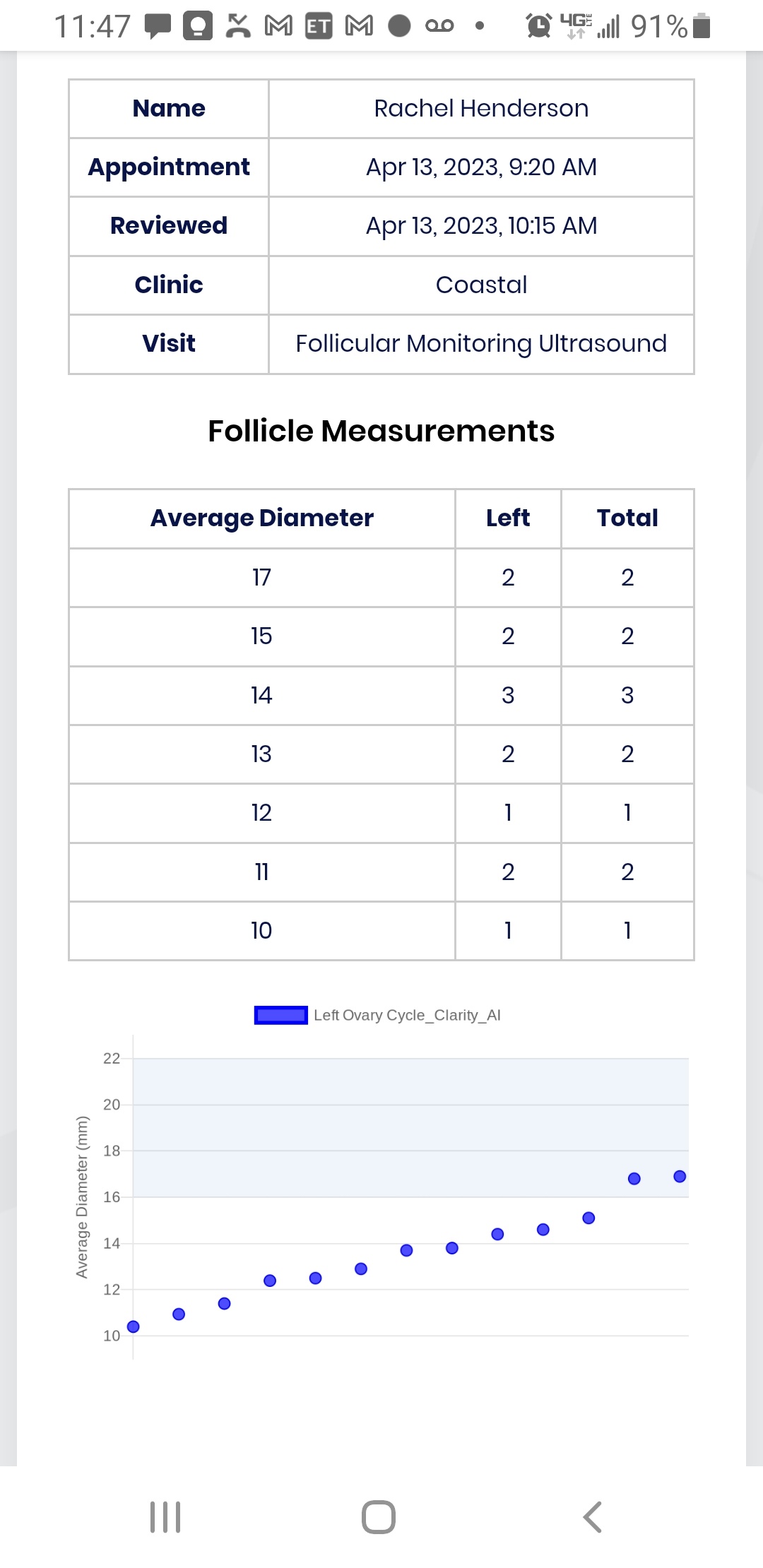Tap the Left column header
Screen dimensions: 763x1568
point(508,518)
